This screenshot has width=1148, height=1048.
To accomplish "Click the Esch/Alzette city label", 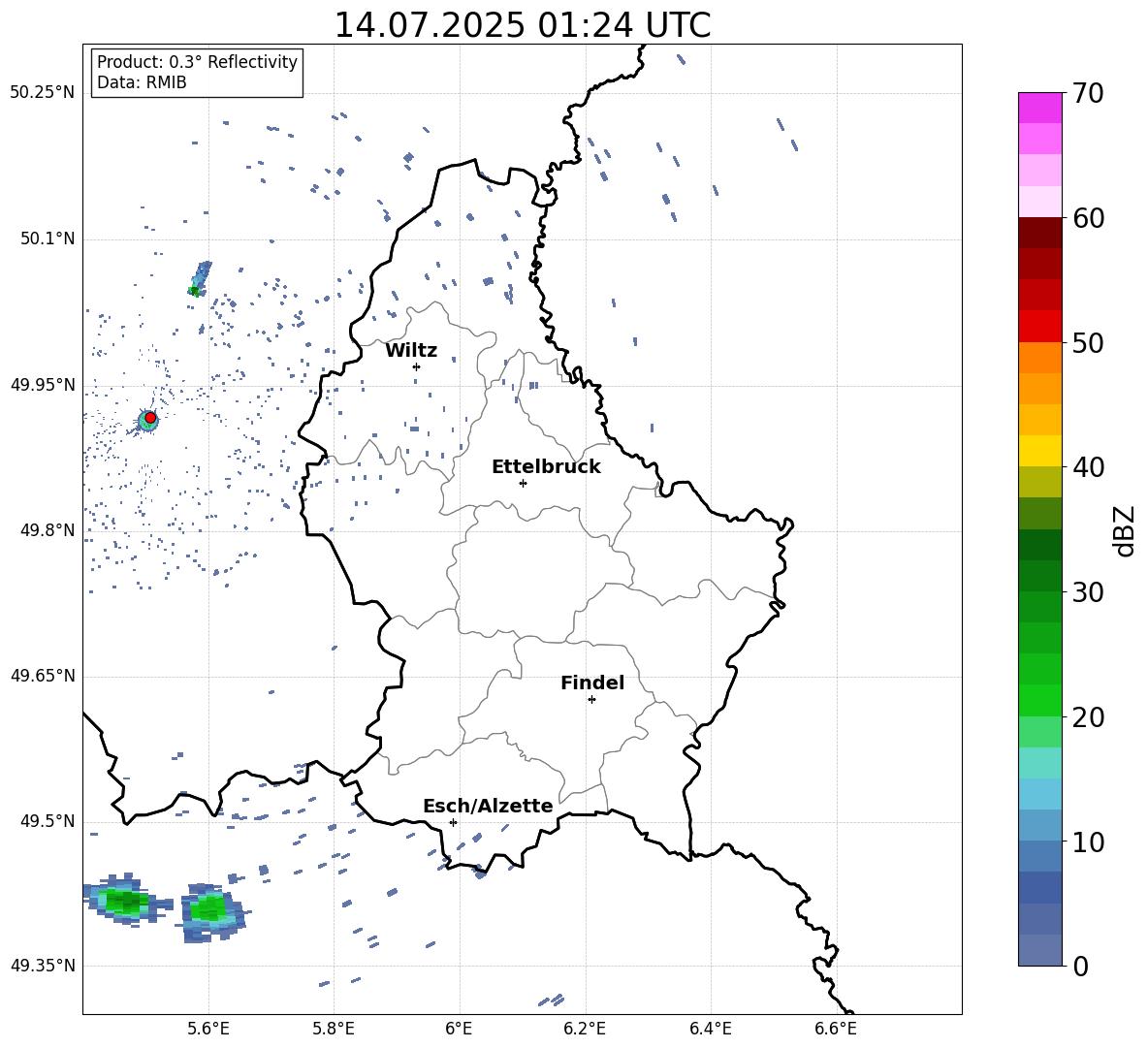I will pos(488,806).
